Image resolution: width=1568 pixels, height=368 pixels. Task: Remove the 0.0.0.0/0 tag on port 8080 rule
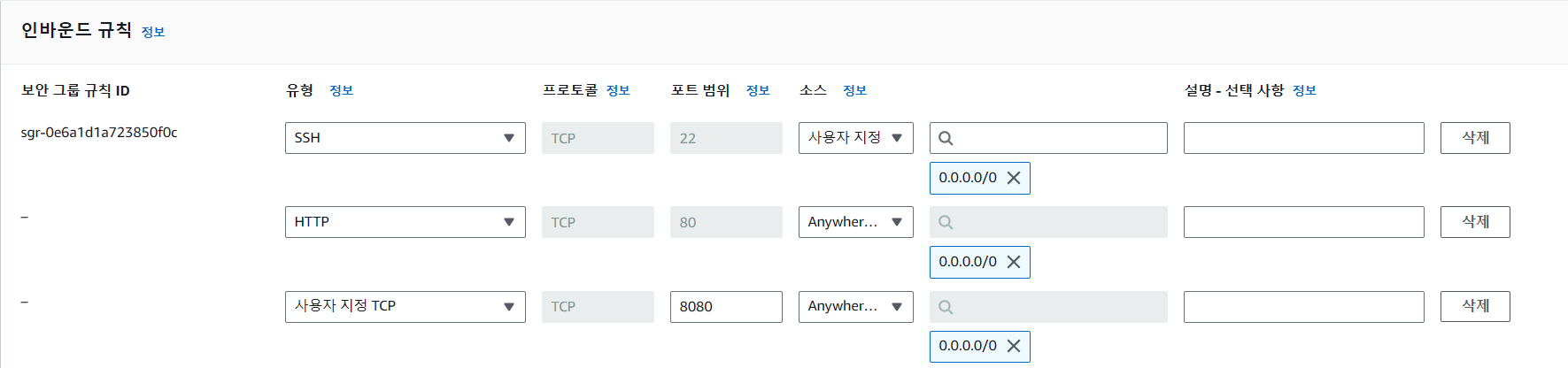click(1014, 346)
